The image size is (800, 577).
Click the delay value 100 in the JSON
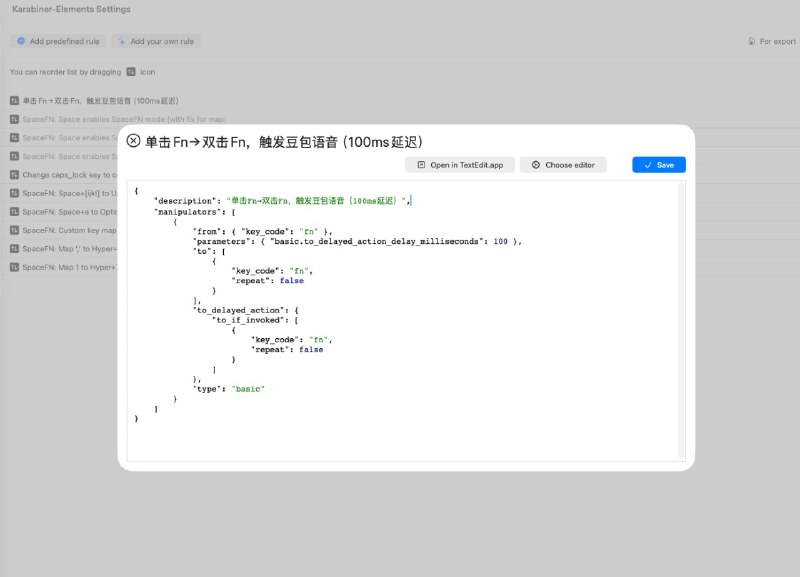click(x=501, y=241)
